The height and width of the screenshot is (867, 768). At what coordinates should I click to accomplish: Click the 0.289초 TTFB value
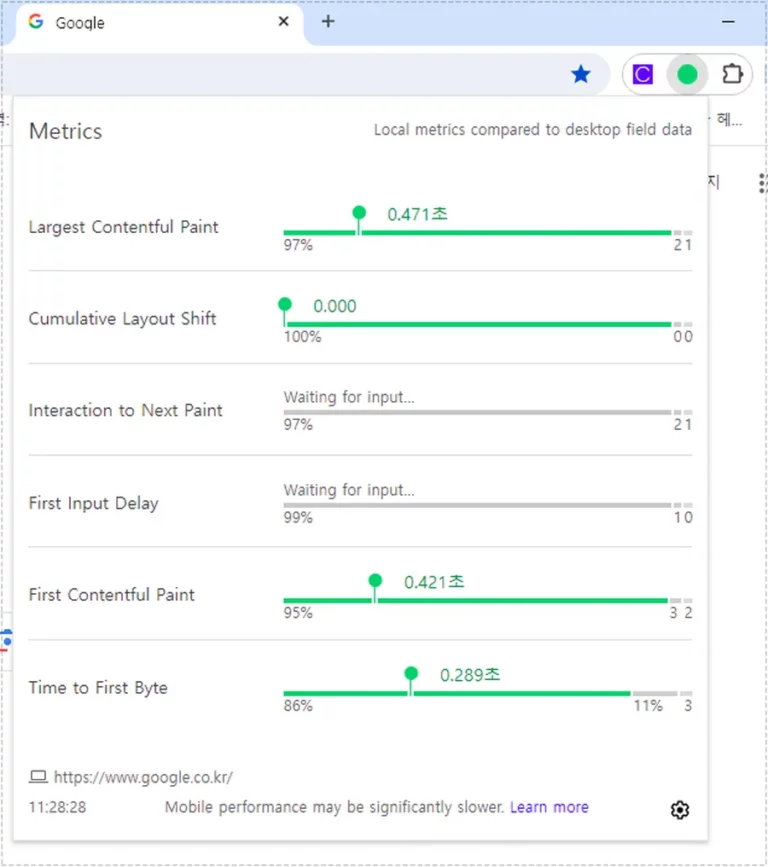[470, 675]
